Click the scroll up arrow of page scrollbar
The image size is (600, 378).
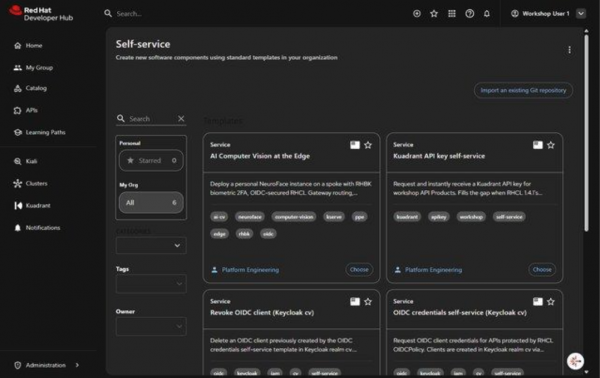[586, 31]
